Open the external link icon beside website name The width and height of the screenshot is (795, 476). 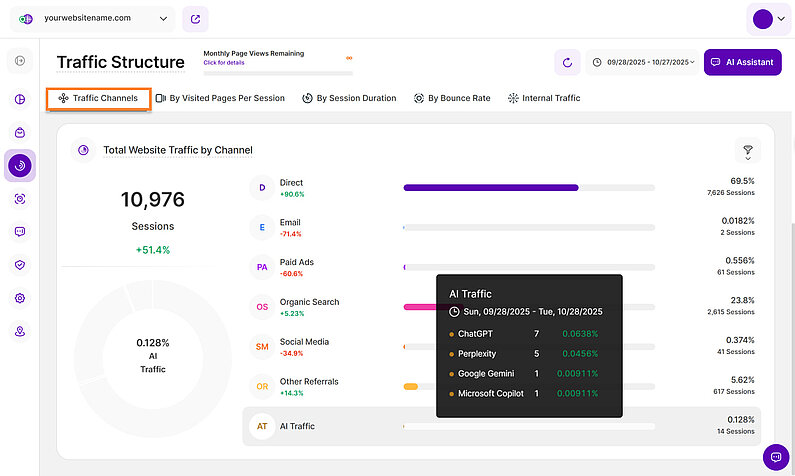pos(197,18)
